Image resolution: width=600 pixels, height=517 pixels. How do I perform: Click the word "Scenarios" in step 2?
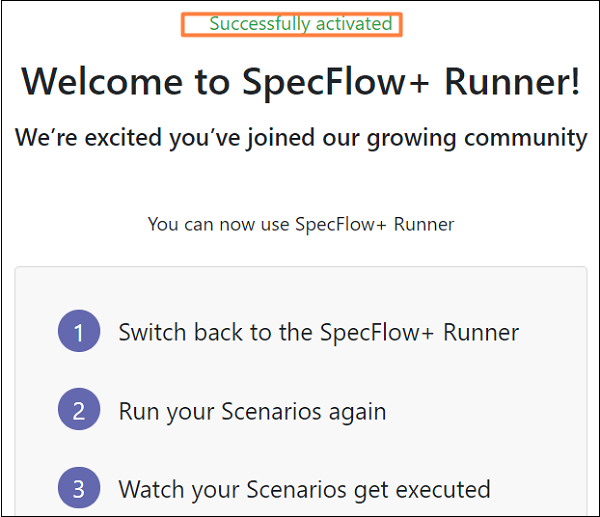pyautogui.click(x=273, y=411)
